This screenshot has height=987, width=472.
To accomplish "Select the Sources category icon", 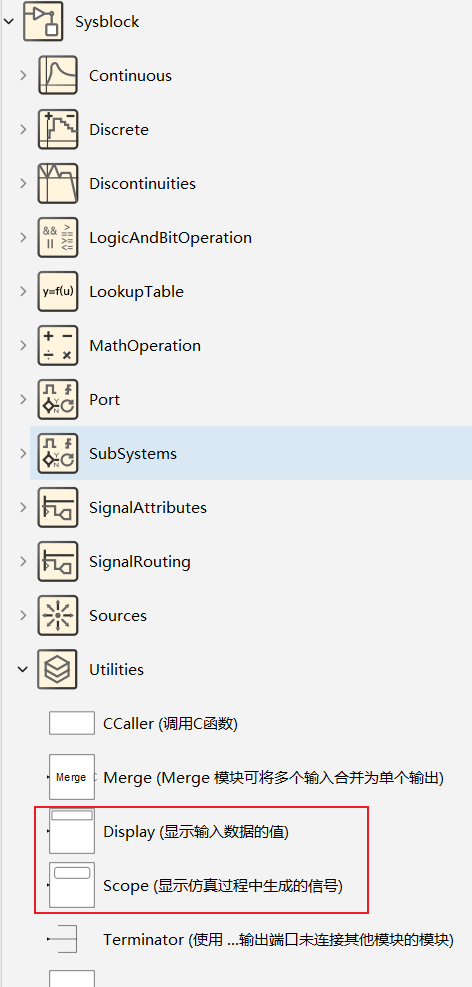I will (x=58, y=616).
